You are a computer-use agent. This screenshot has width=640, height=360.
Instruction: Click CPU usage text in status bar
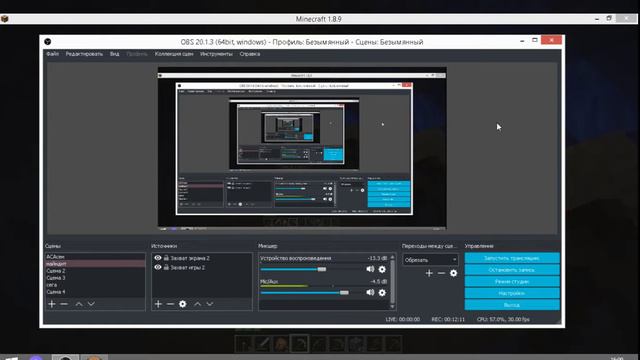(503, 319)
